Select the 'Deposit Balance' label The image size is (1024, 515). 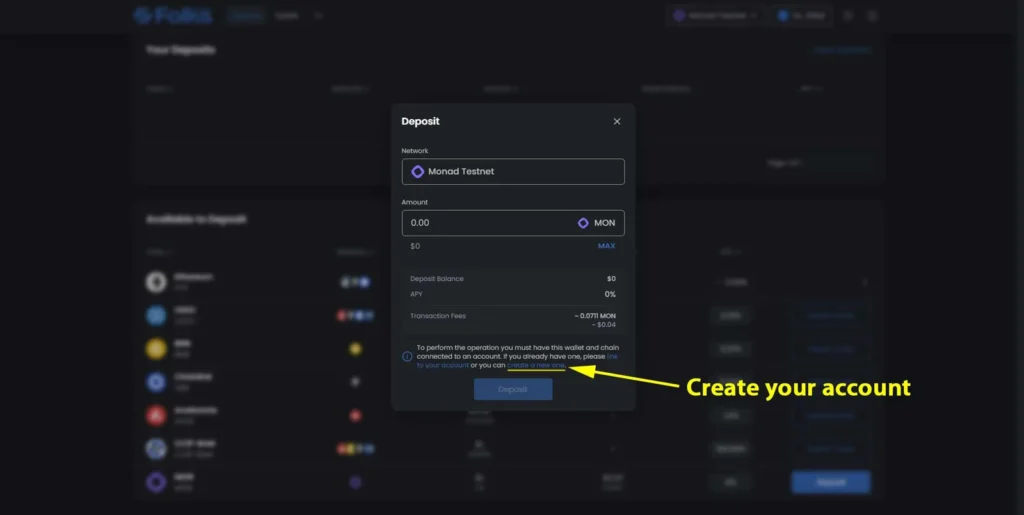point(436,279)
